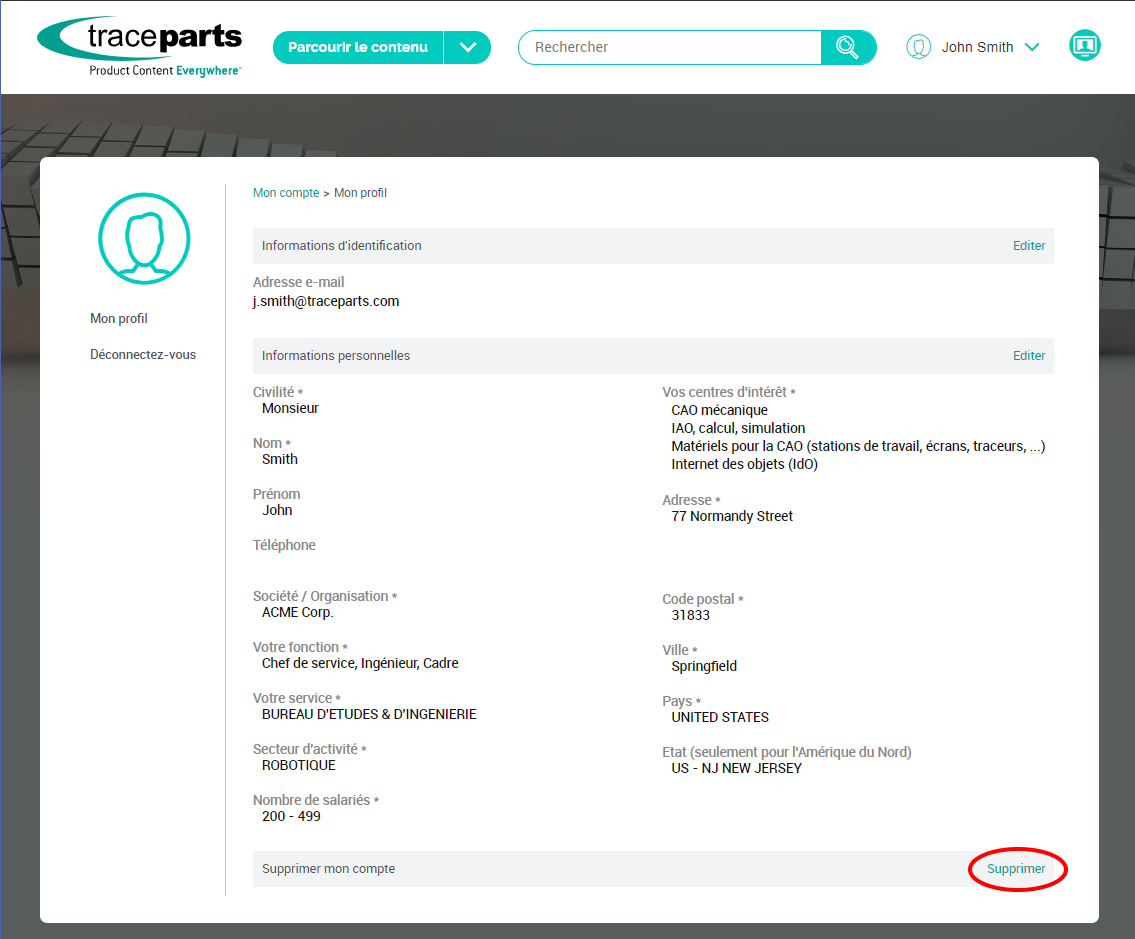The height and width of the screenshot is (939, 1135).
Task: Open the monitor icon in the top-right corner
Action: 1084,46
